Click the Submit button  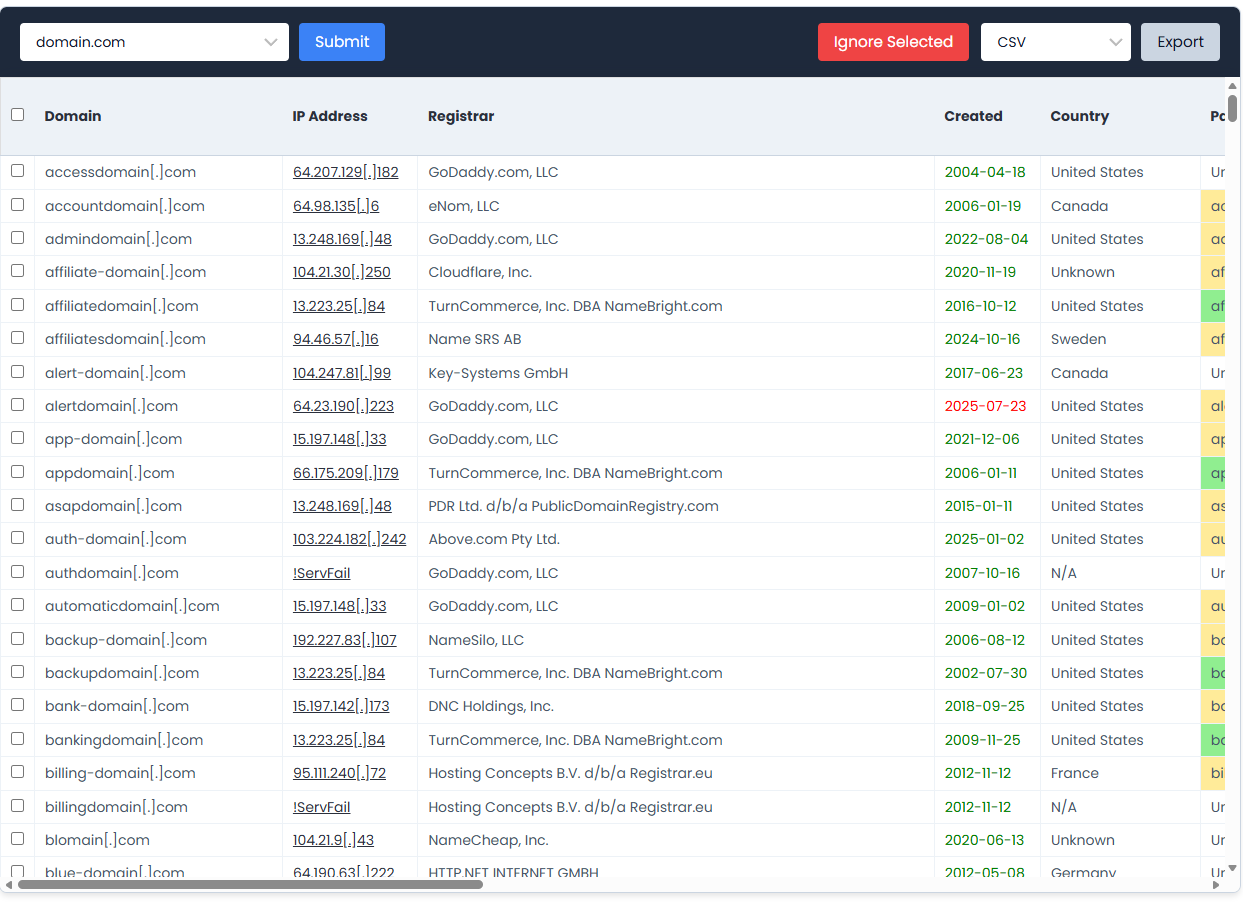coord(341,42)
